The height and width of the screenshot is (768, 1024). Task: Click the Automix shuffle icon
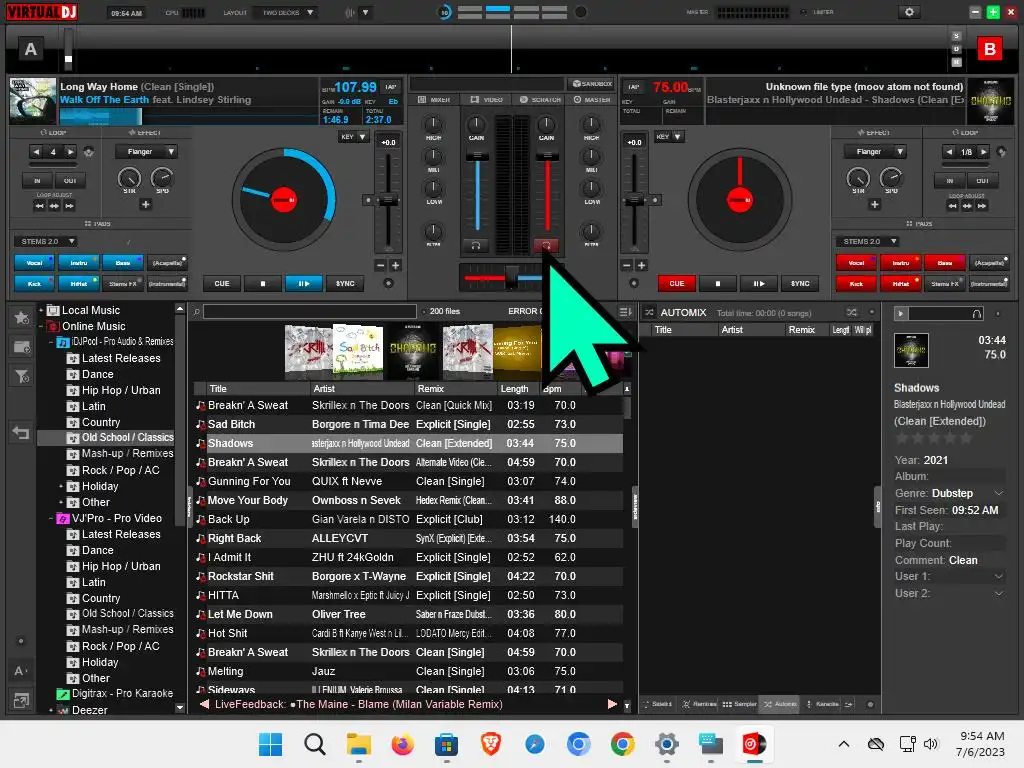coord(852,312)
